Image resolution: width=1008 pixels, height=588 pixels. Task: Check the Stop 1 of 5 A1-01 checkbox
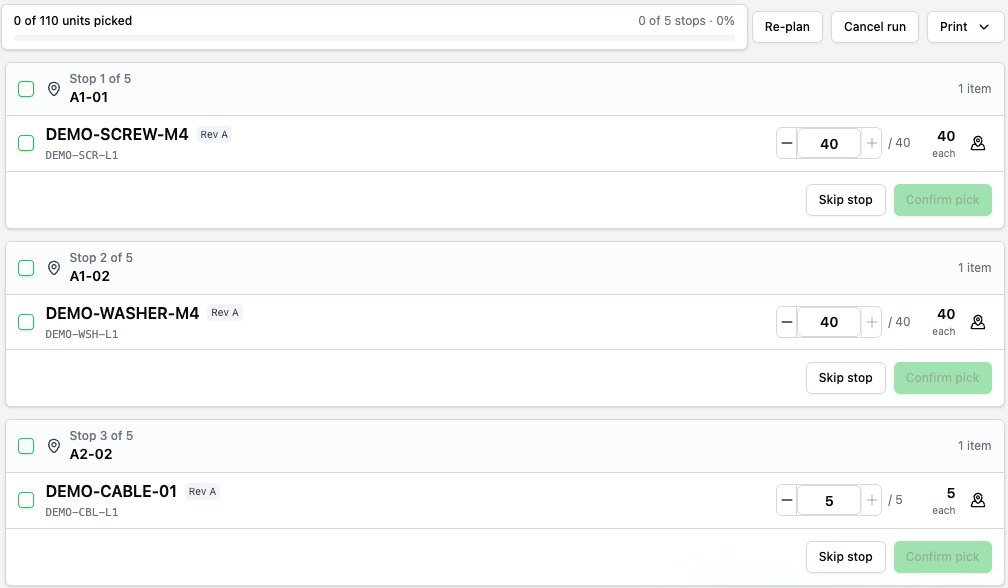(x=26, y=89)
